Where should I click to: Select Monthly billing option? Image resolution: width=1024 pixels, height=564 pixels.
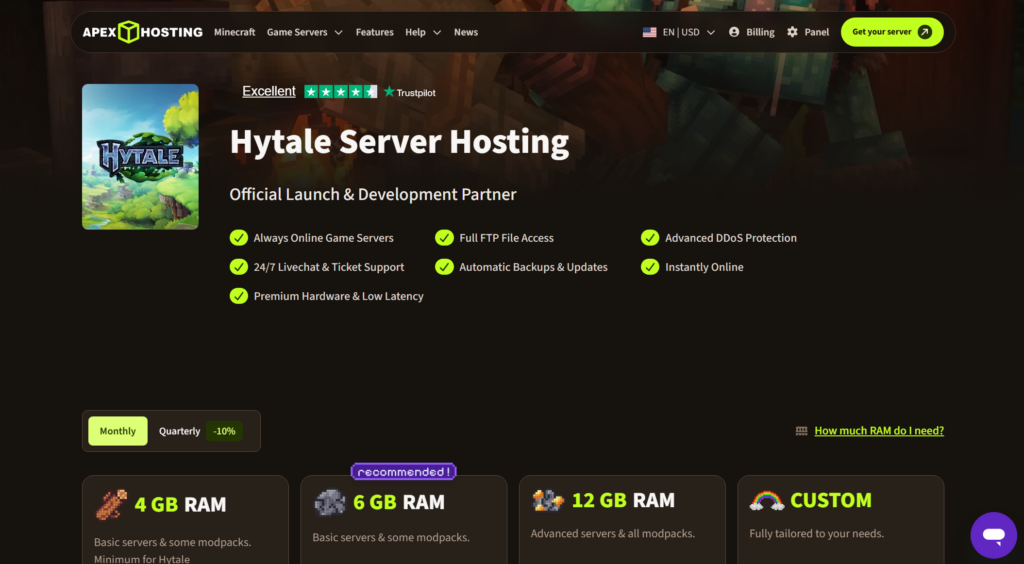click(x=118, y=431)
